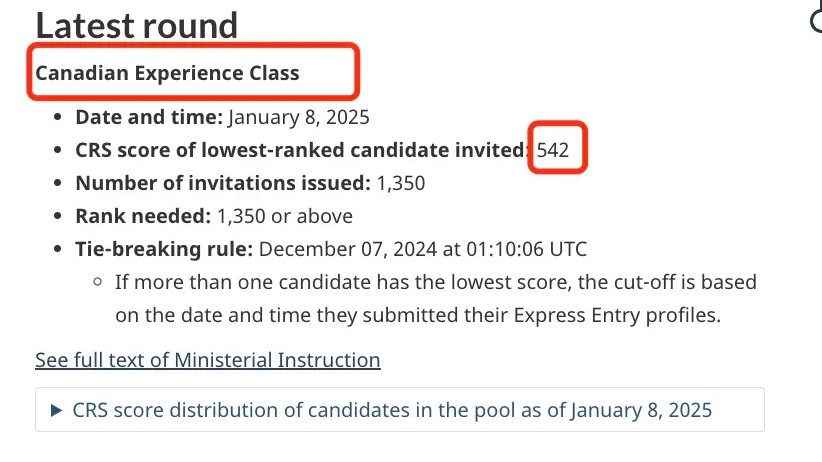Open the CRS score distribution summary text
The width and height of the screenshot is (822, 462).
click(x=393, y=410)
